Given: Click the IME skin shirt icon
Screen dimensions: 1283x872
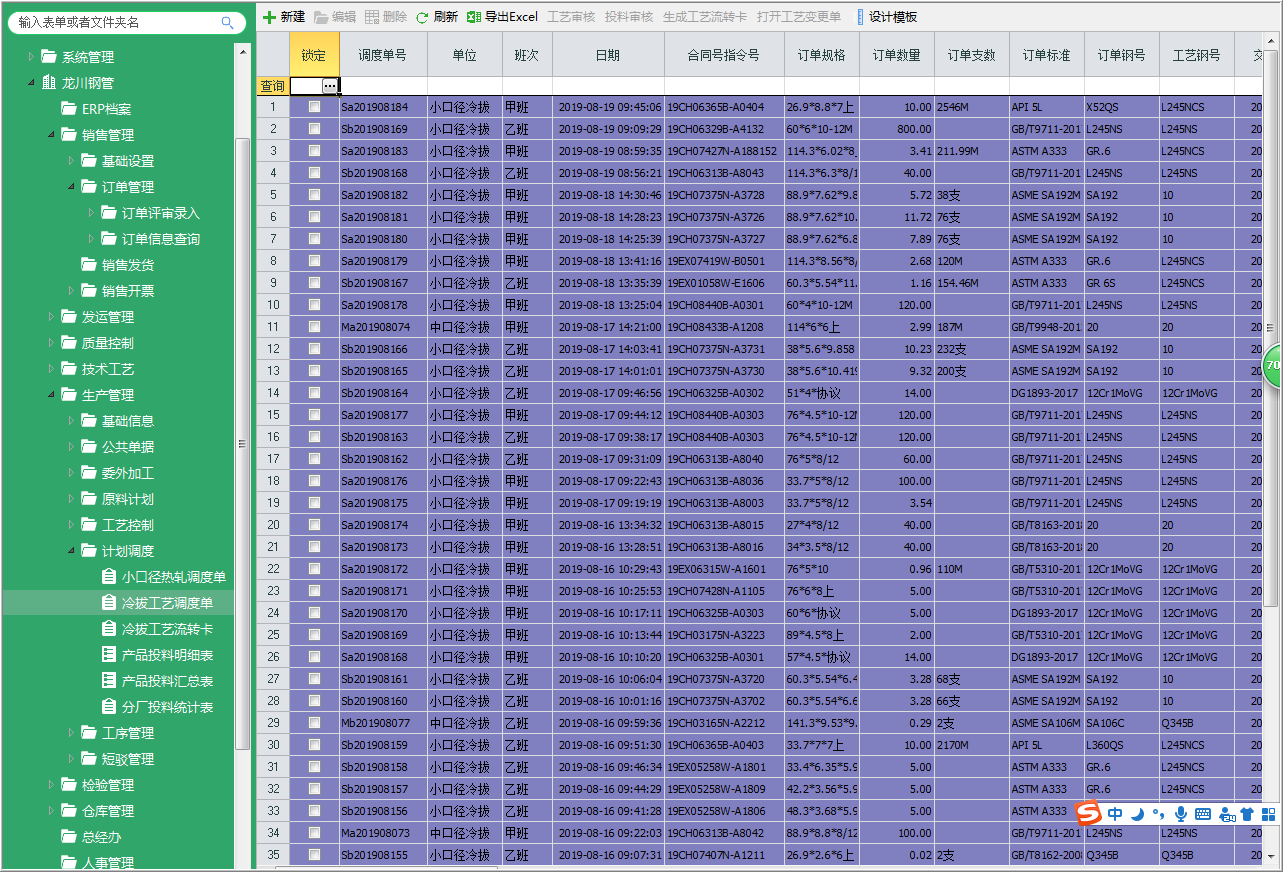Looking at the screenshot, I should [x=1247, y=814].
